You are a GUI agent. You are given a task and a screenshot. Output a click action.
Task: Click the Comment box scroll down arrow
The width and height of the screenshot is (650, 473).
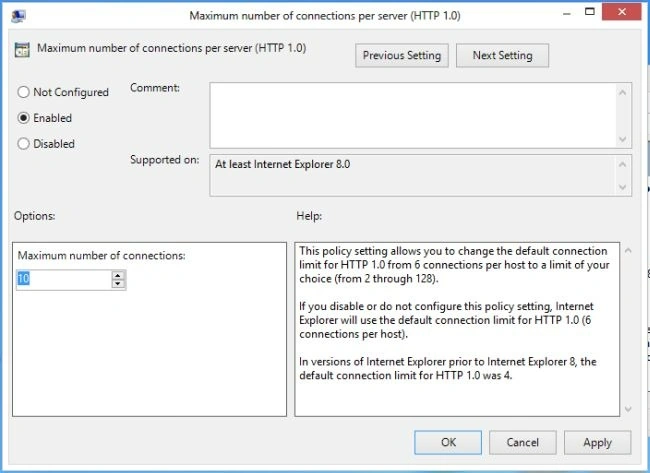[x=622, y=139]
